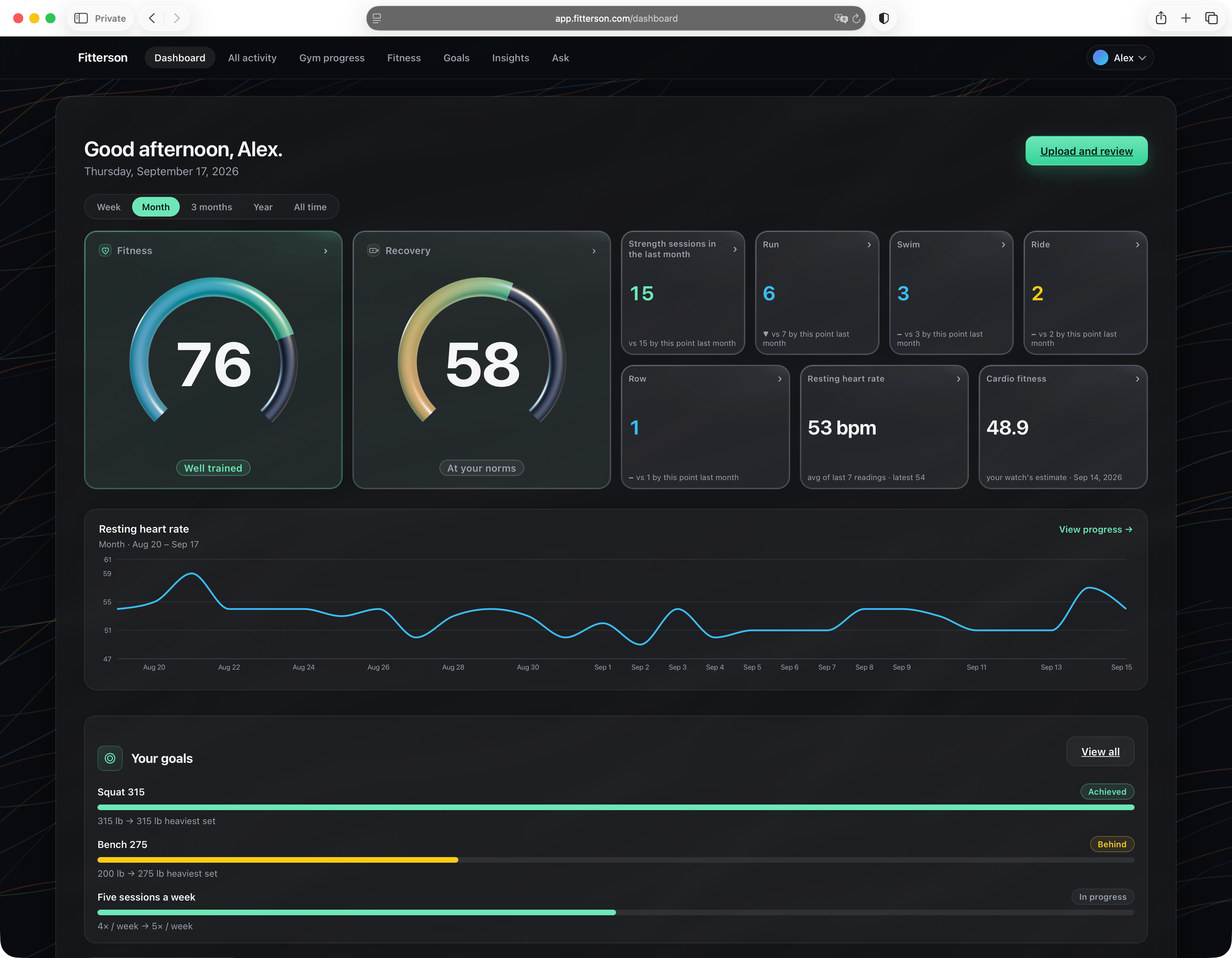Click the Fitterson logo
Screen dimensions: 1232x958
[x=103, y=57]
